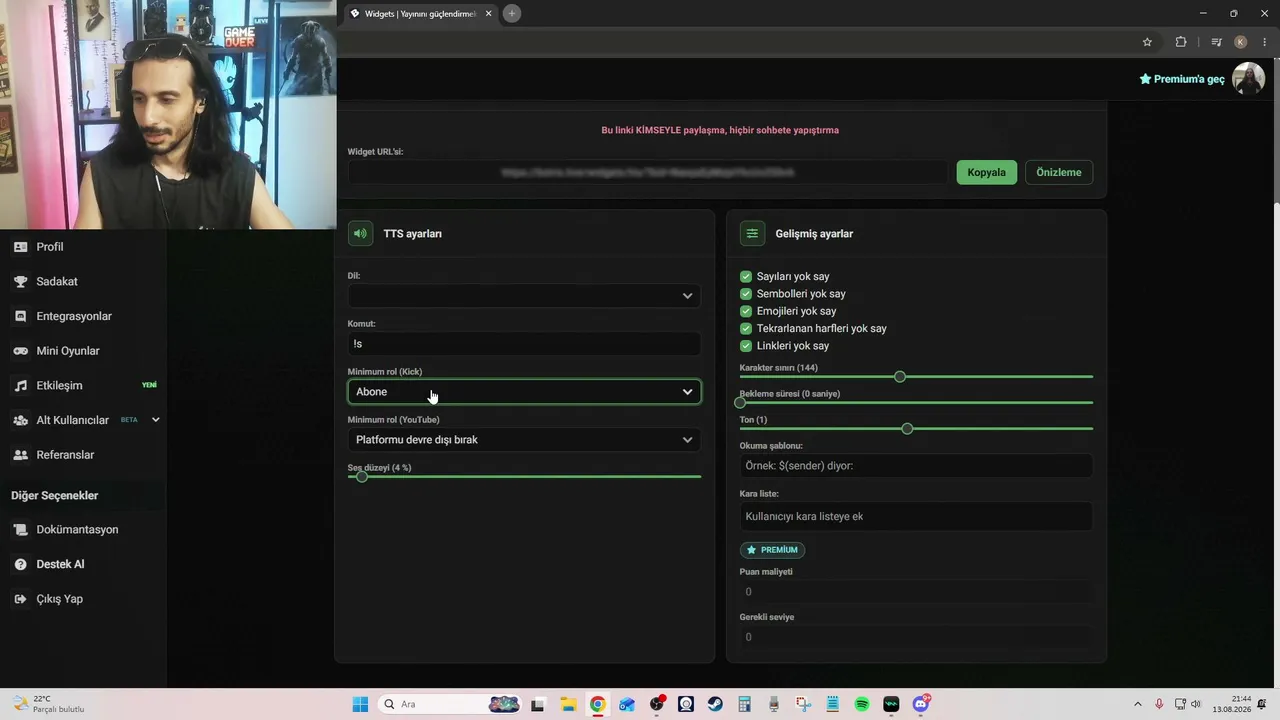This screenshot has height=720, width=1280.
Task: Disable Linkleri yok say checkbox
Action: [x=746, y=346]
